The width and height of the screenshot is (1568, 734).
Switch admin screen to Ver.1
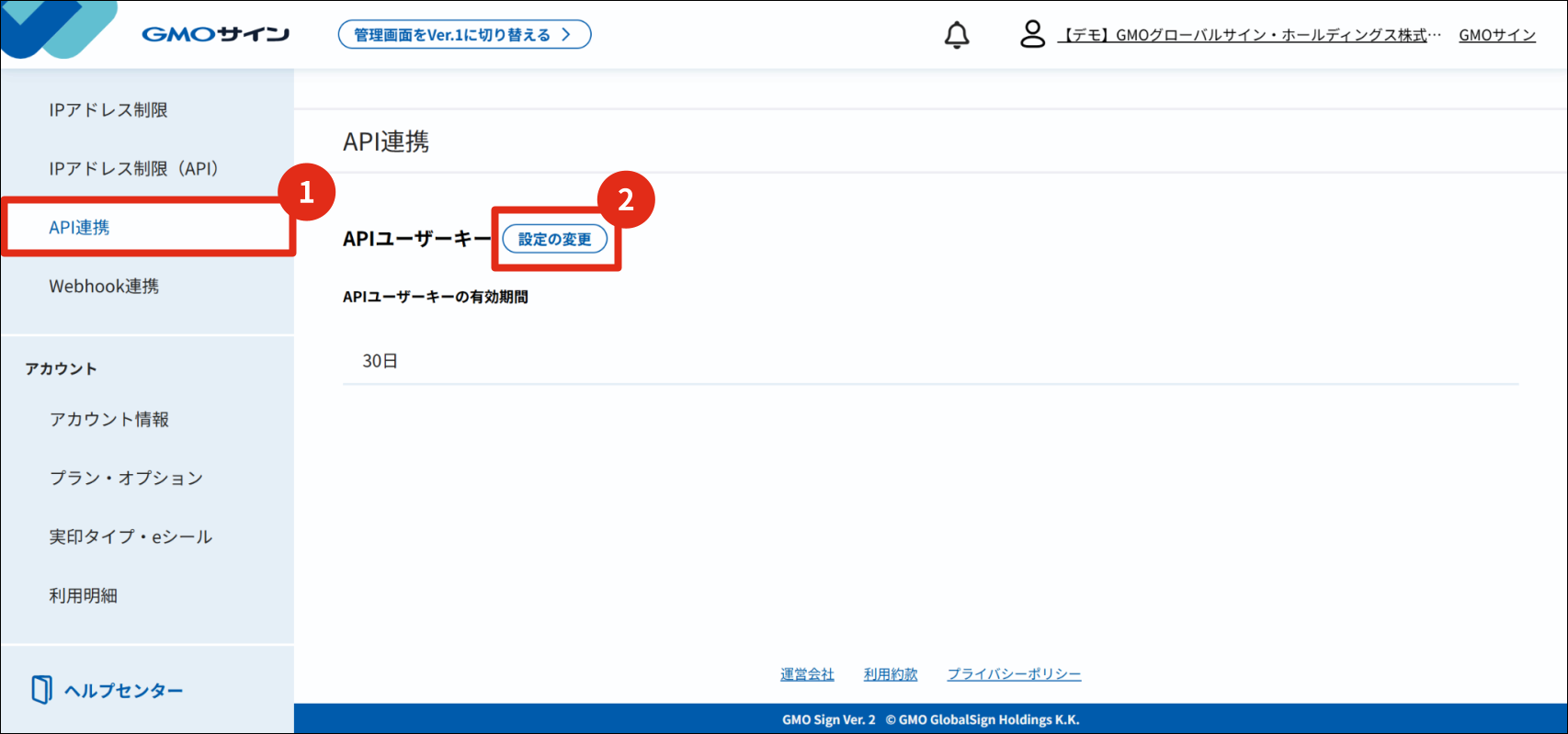[x=464, y=35]
